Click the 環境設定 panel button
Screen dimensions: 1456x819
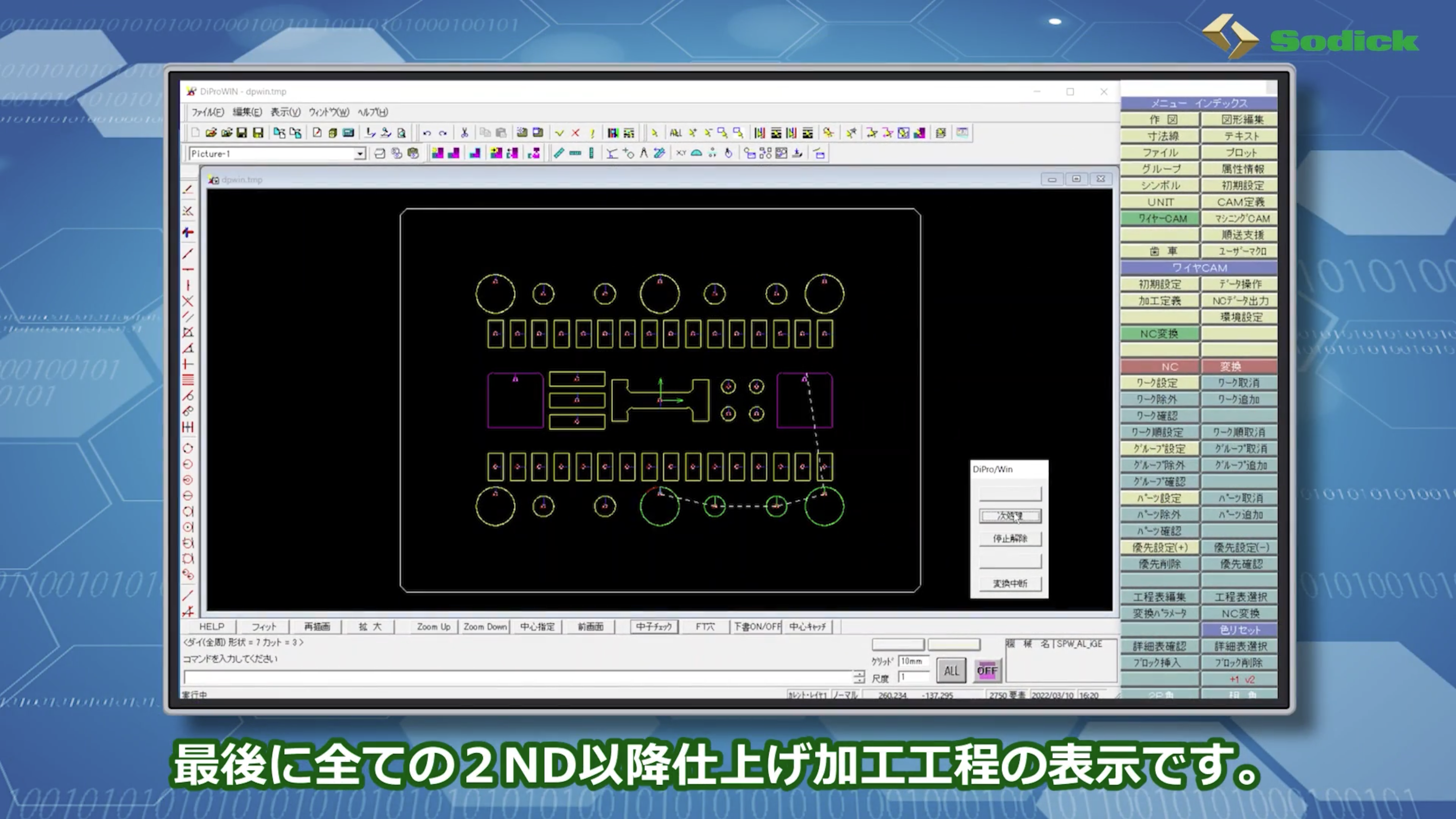coord(1240,317)
